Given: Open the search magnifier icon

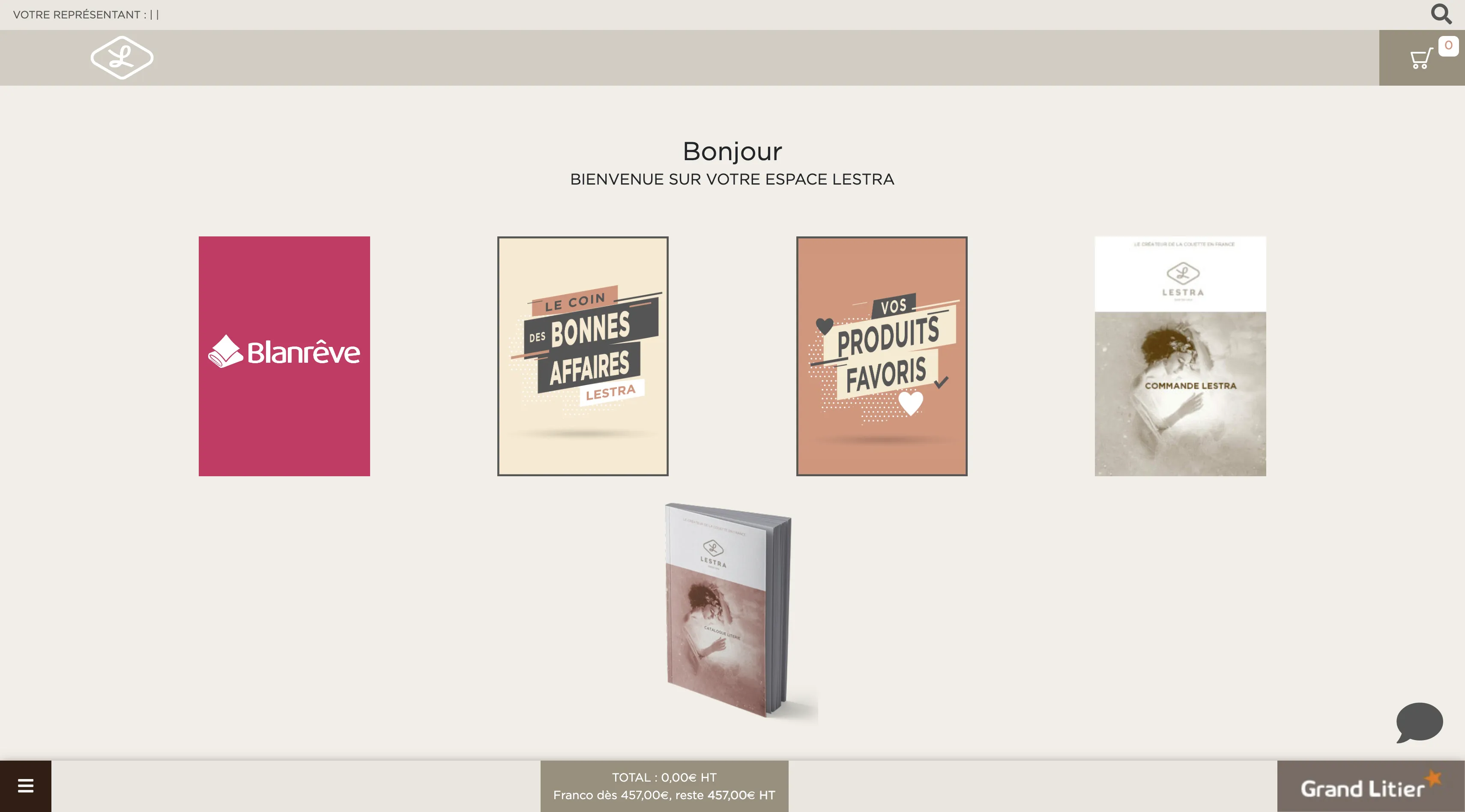Looking at the screenshot, I should pyautogui.click(x=1441, y=14).
